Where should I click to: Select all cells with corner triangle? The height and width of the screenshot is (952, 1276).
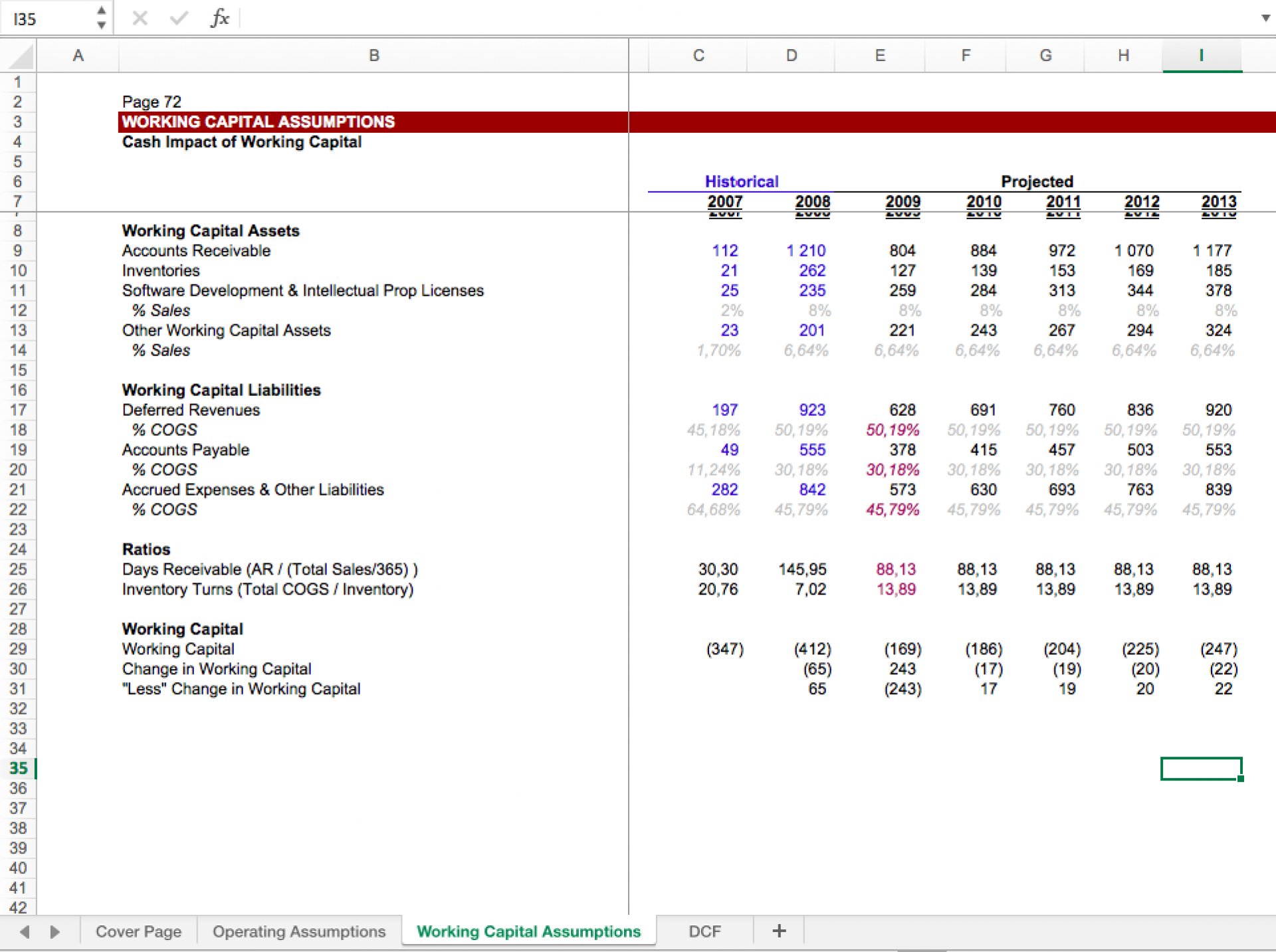20,56
